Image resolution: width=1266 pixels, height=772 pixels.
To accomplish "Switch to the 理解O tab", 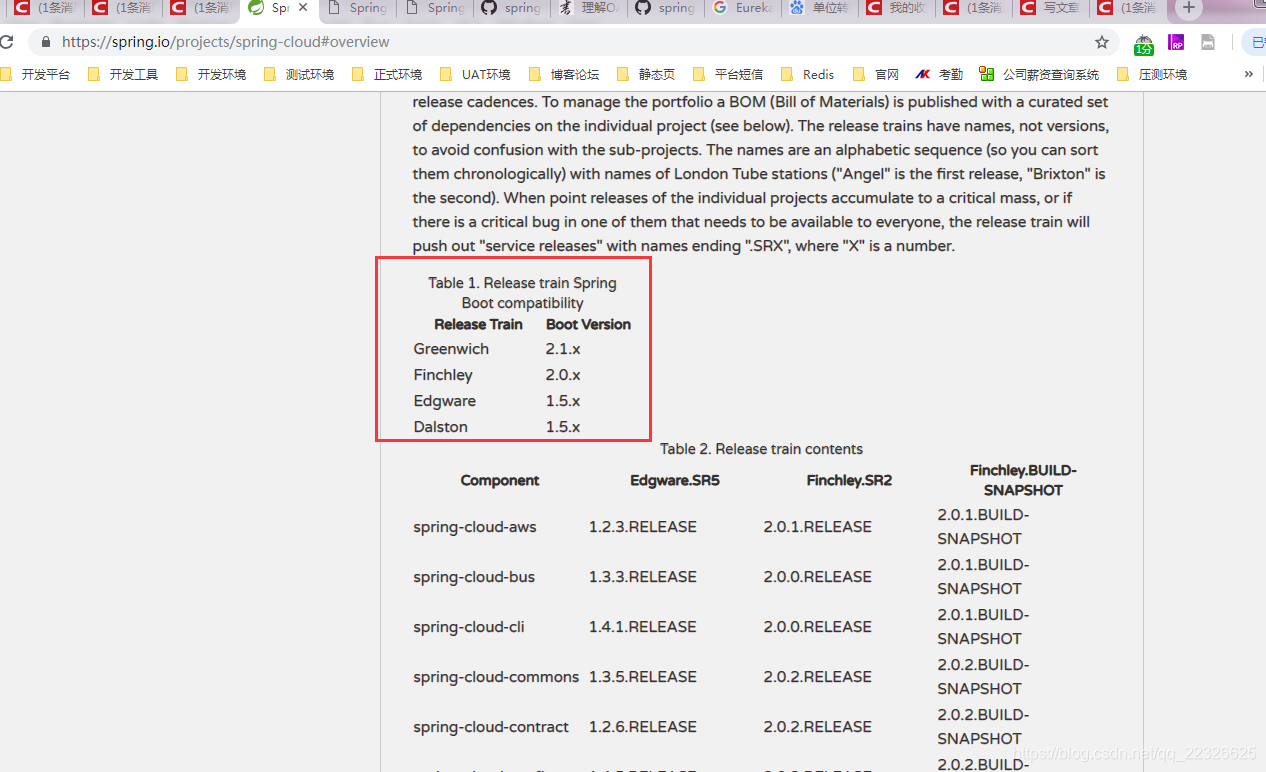I will point(587,8).
